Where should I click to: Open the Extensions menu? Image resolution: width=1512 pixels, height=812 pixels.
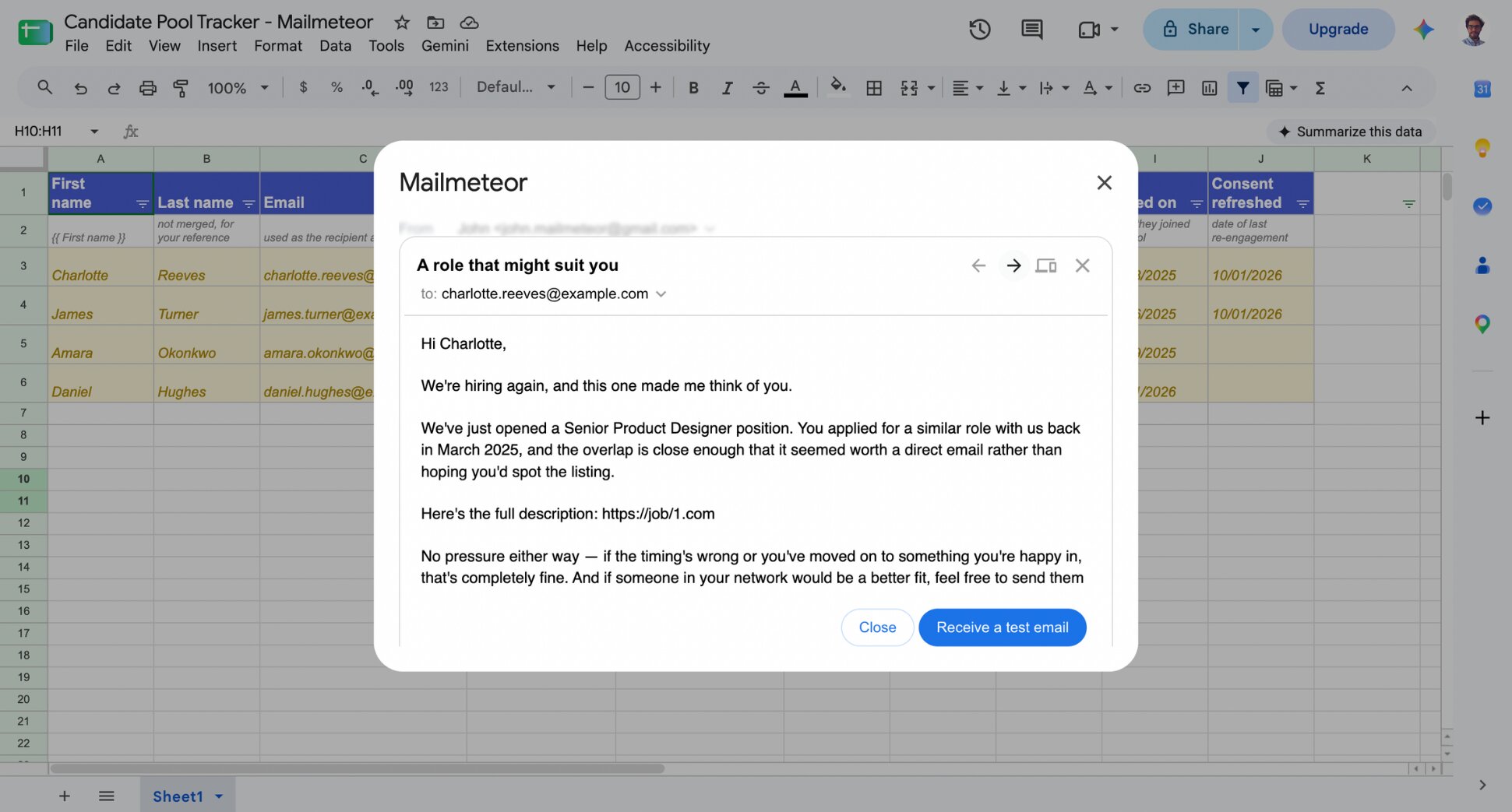coord(522,46)
